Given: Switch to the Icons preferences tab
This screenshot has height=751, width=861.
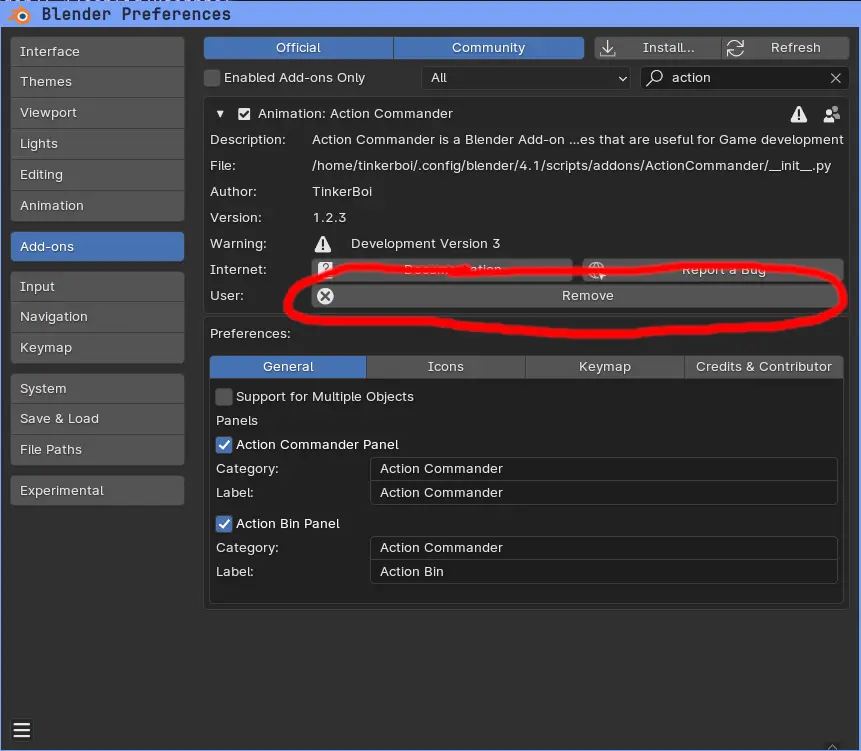Looking at the screenshot, I should point(445,366).
